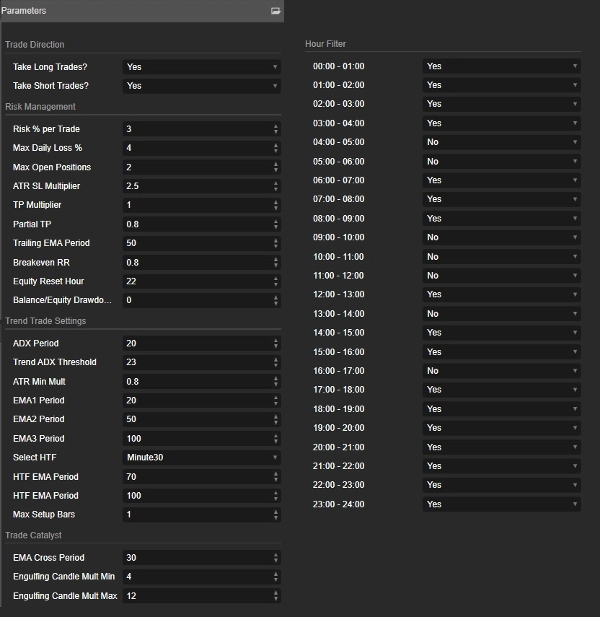This screenshot has height=617, width=600.
Task: Click the Breakeven RR value field
Action: (201, 262)
